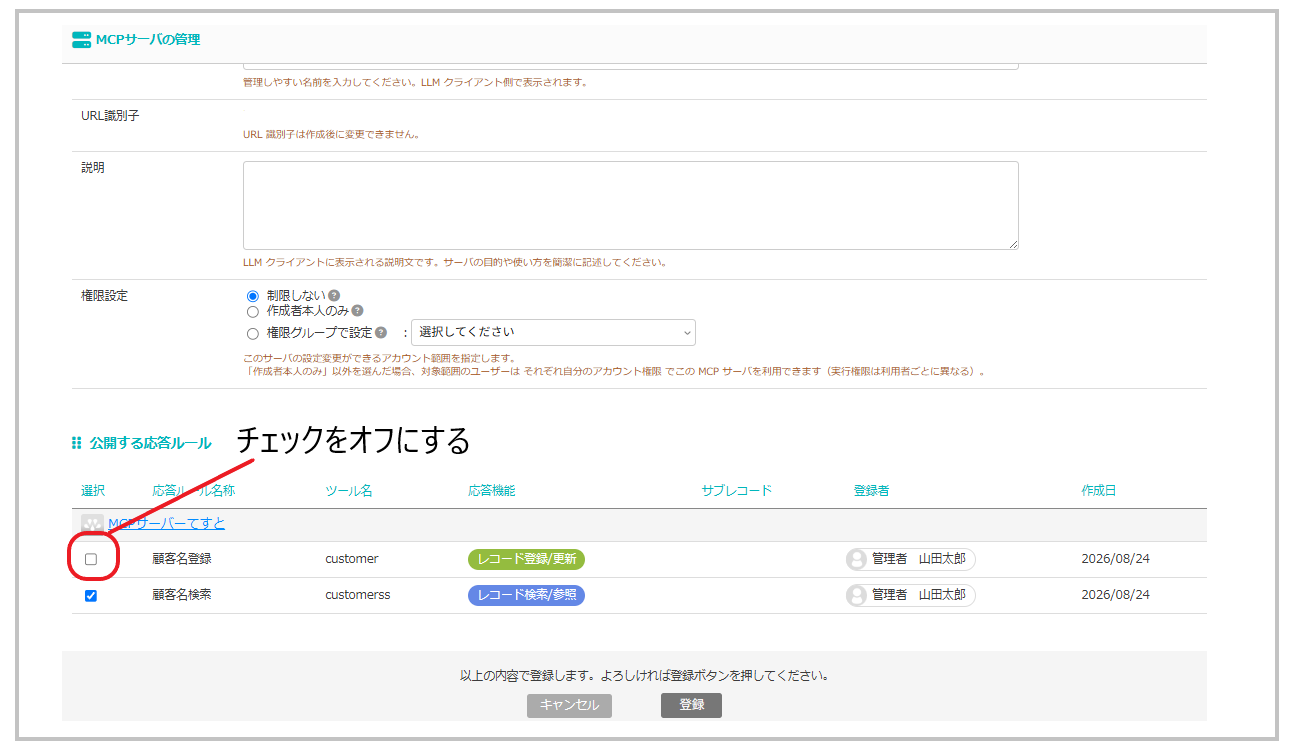
Task: Click the ツール名 column header
Action: pyautogui.click(x=349, y=491)
